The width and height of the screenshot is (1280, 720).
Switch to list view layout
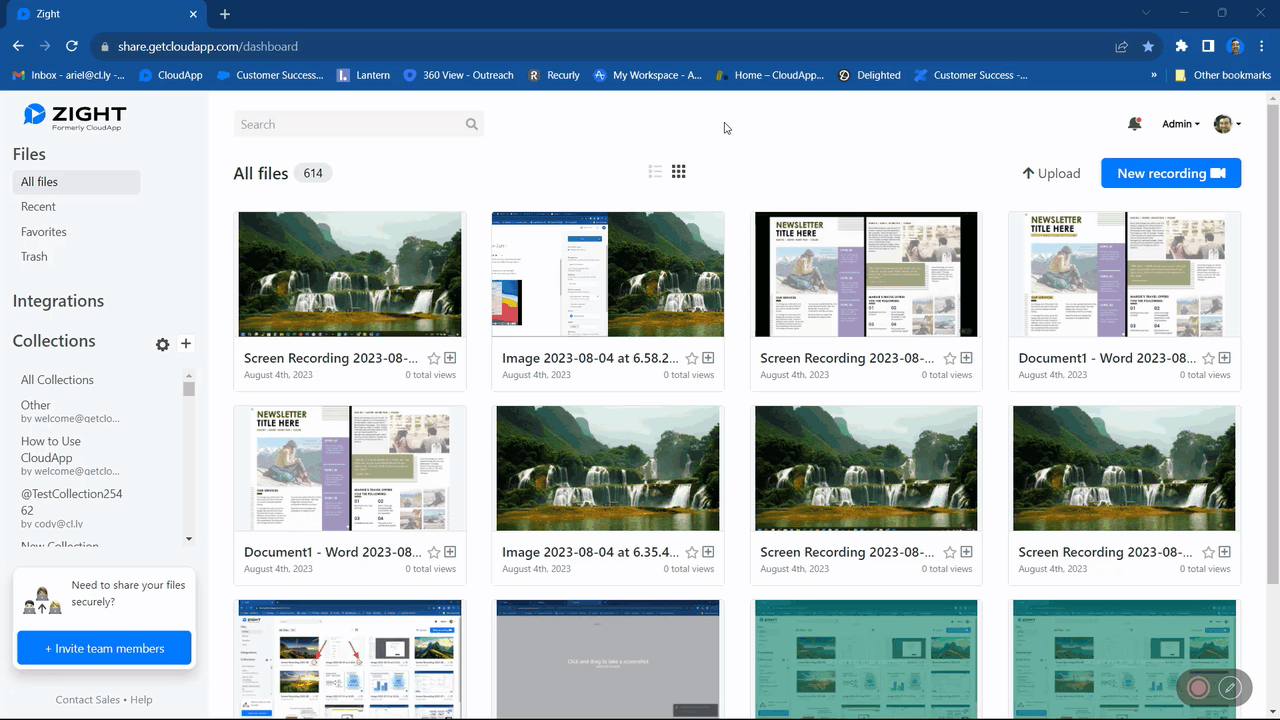[655, 172]
